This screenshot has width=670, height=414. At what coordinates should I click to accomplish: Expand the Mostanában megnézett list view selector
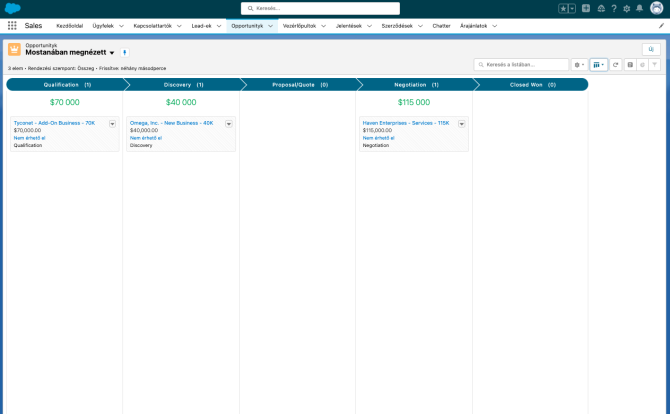coord(112,53)
